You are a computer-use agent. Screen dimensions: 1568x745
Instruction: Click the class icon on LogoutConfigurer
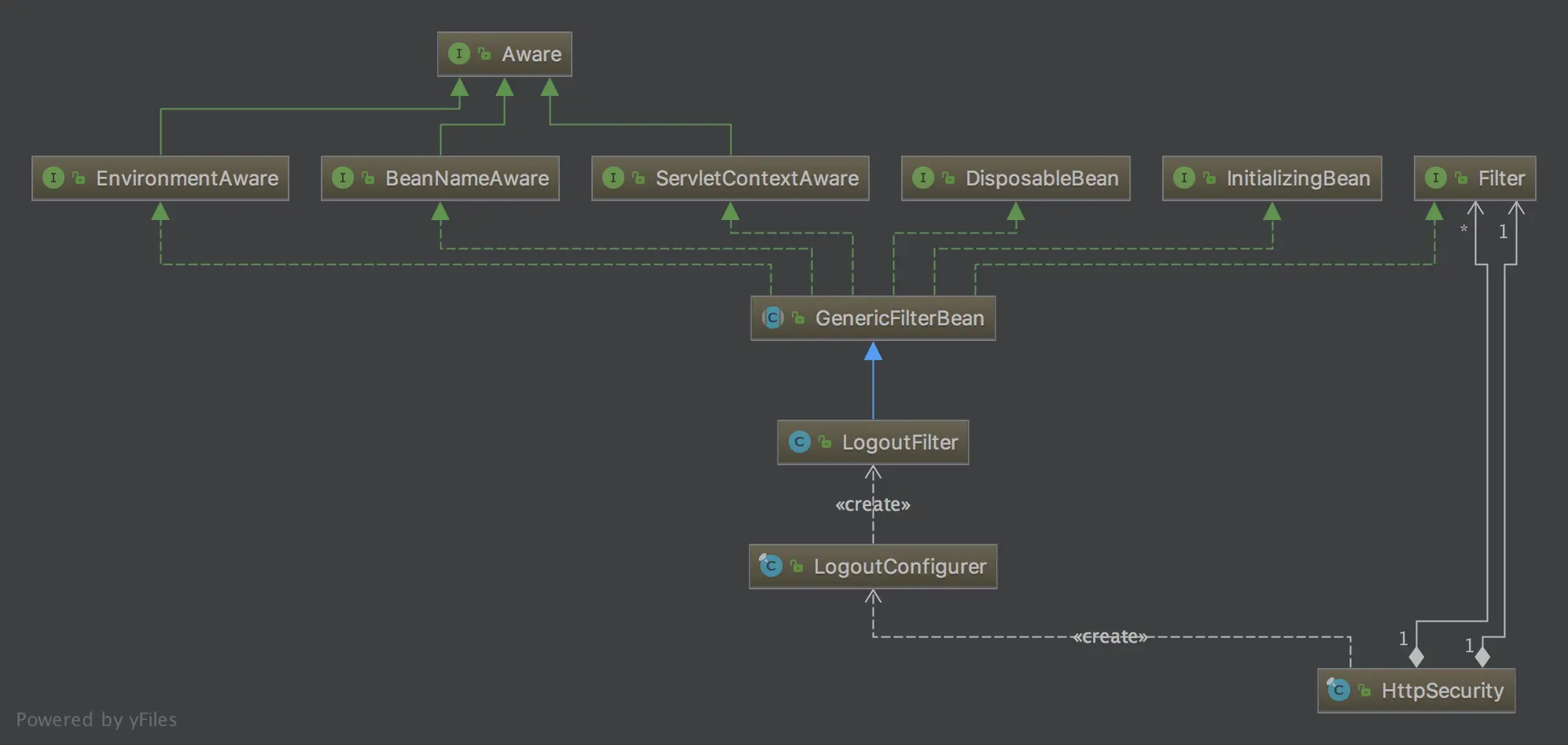point(770,565)
